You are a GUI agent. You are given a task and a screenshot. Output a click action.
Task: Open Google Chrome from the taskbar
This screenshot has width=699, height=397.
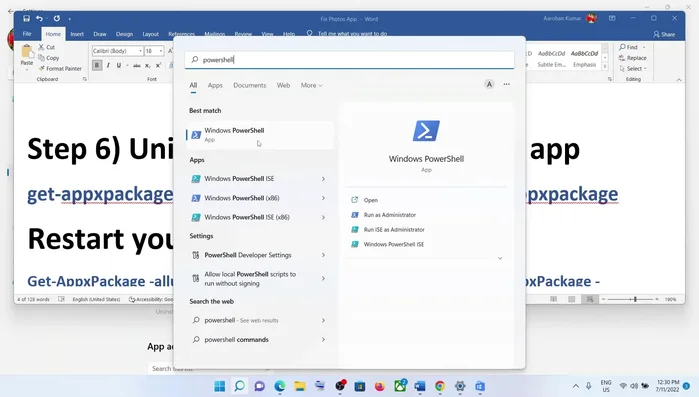(x=440, y=386)
